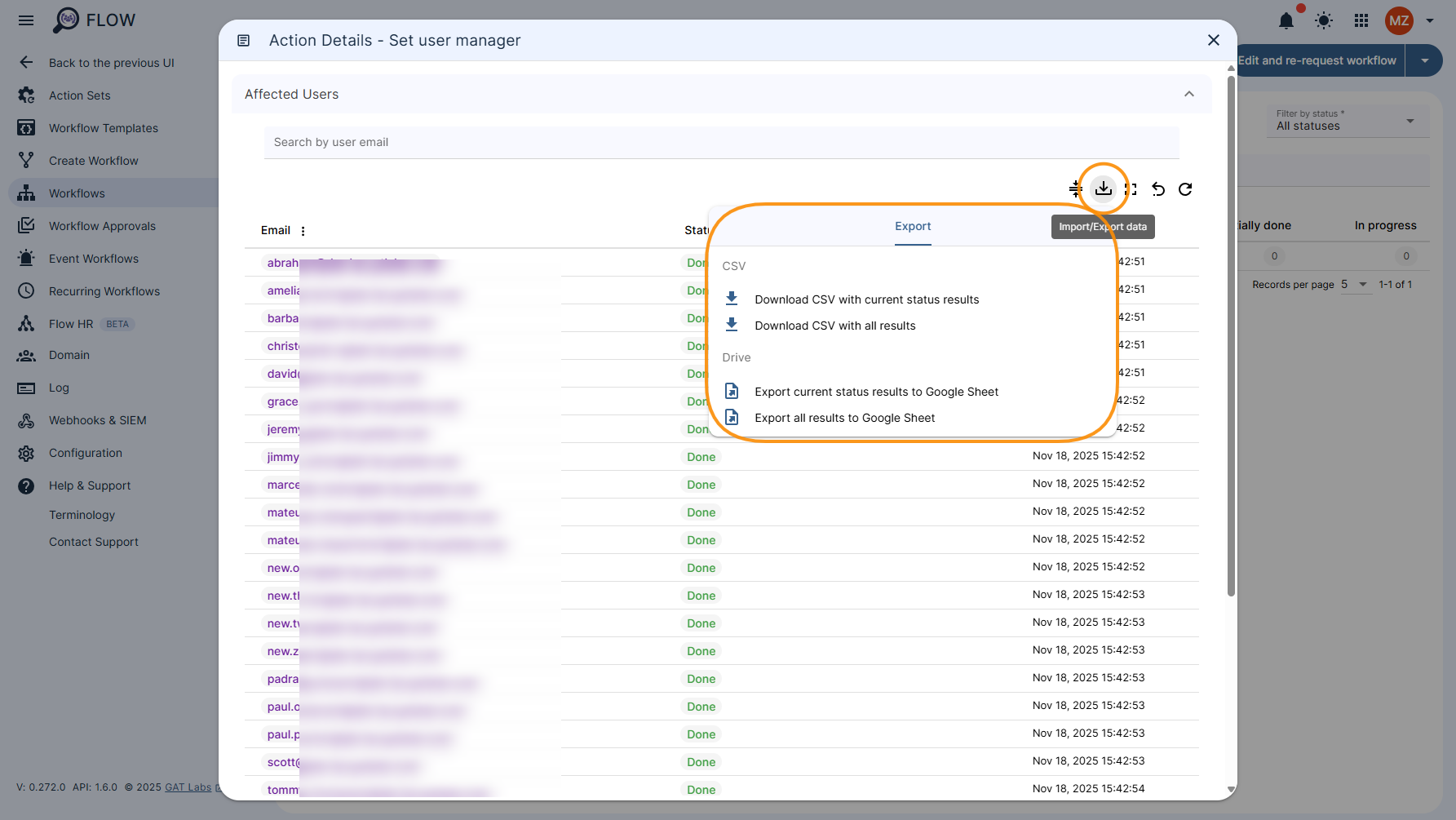The image size is (1456, 820).
Task: Open Flow HR beta section
Action: (72, 323)
